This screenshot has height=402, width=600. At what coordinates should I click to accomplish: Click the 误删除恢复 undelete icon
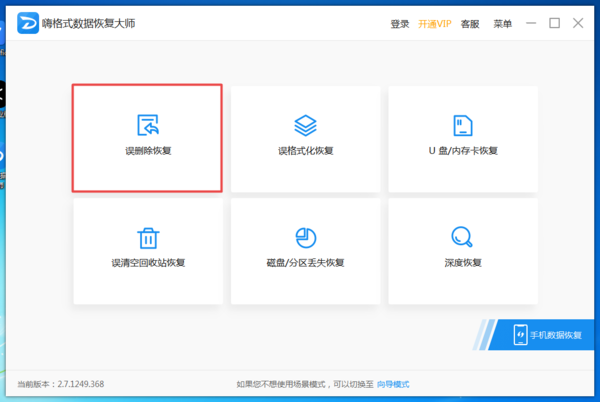(148, 125)
